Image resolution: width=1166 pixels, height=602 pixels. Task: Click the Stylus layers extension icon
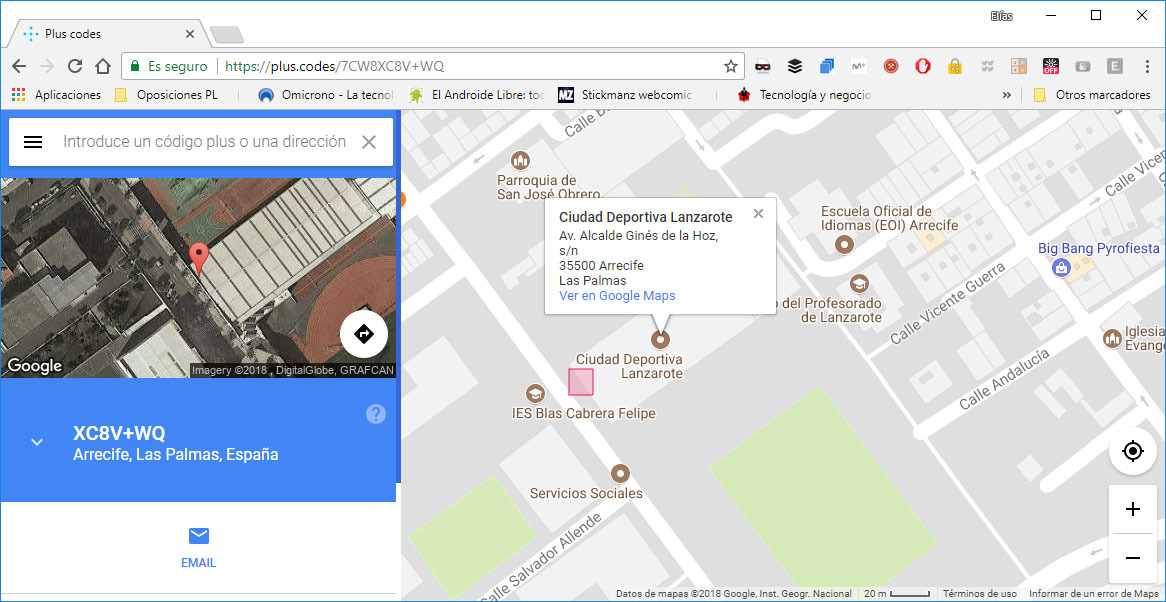pos(794,66)
